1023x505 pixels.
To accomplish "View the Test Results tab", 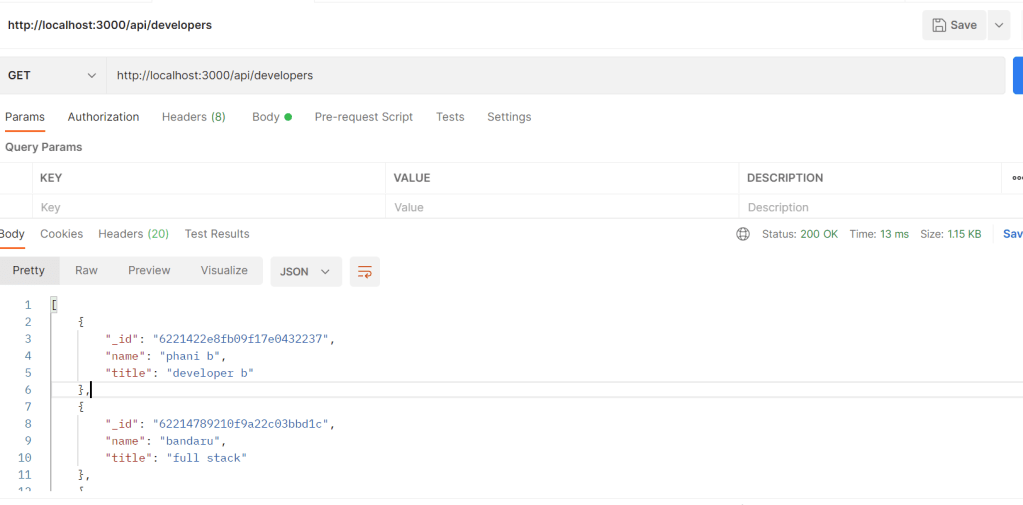I will pos(217,234).
